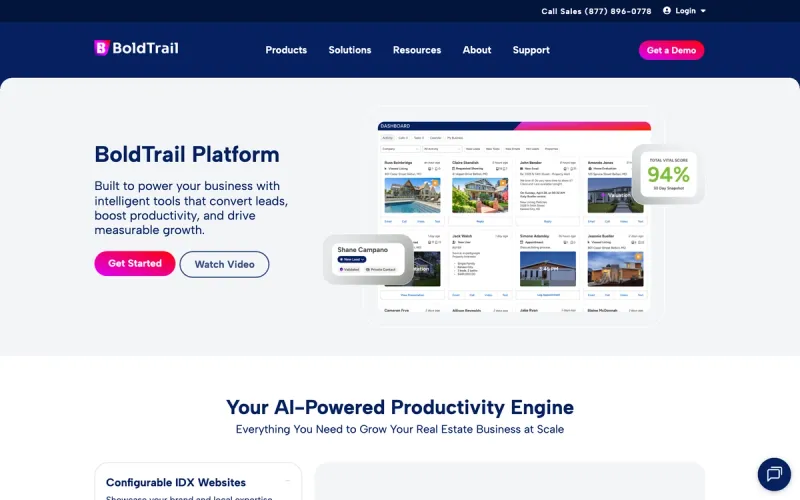Click the Watch Video button
The height and width of the screenshot is (500, 800).
224,264
